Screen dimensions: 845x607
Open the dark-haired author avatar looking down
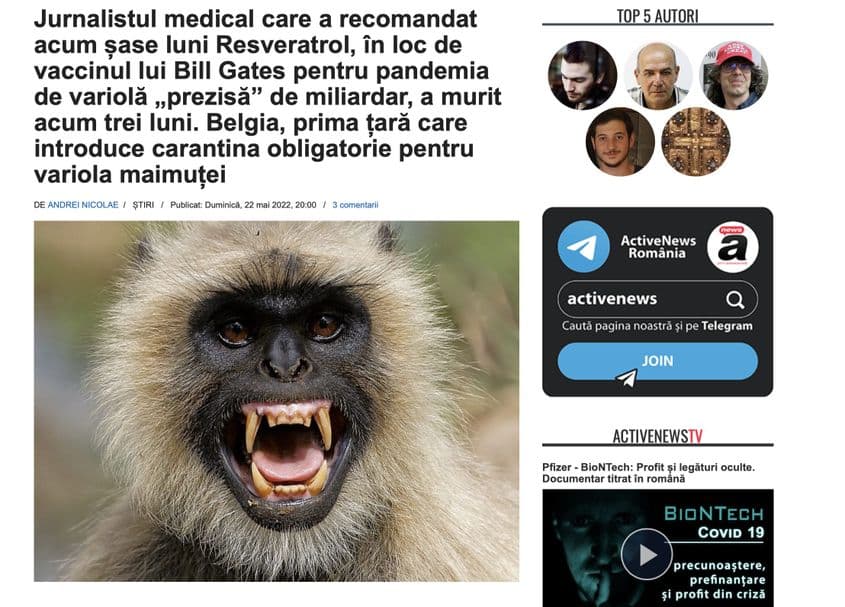(583, 75)
